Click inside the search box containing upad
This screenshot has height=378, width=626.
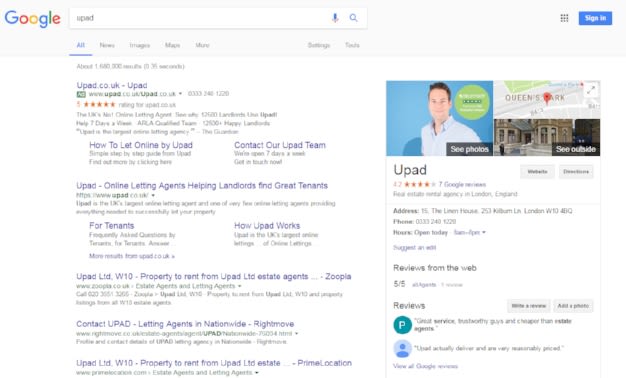point(200,18)
